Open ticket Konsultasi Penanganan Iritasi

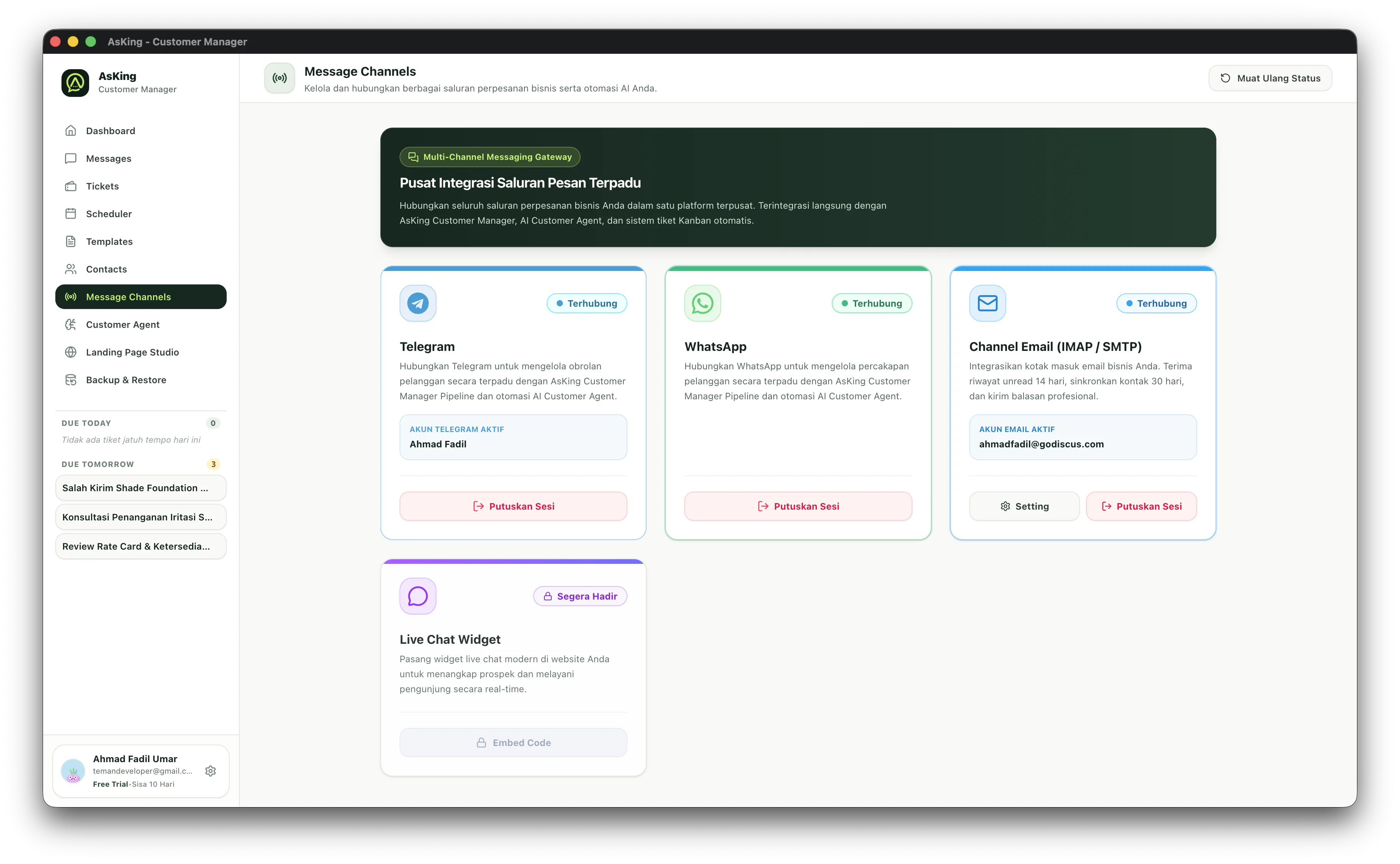click(141, 517)
